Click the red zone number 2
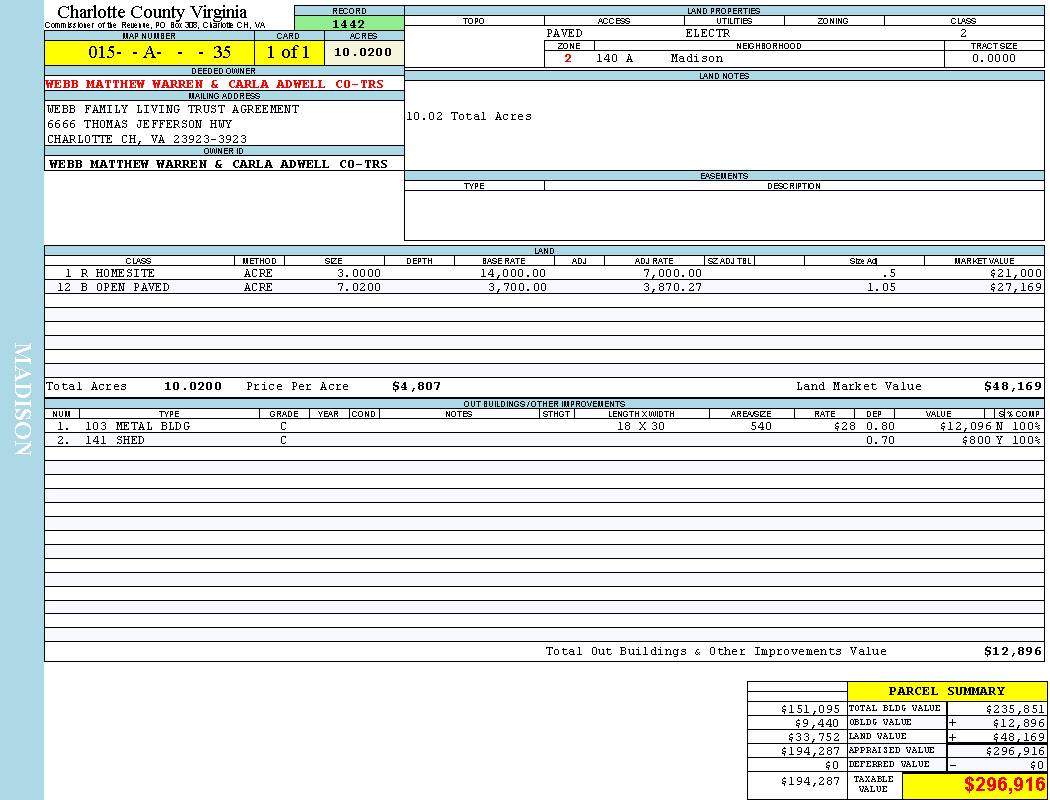Image resolution: width=1050 pixels, height=800 pixels. (x=568, y=58)
